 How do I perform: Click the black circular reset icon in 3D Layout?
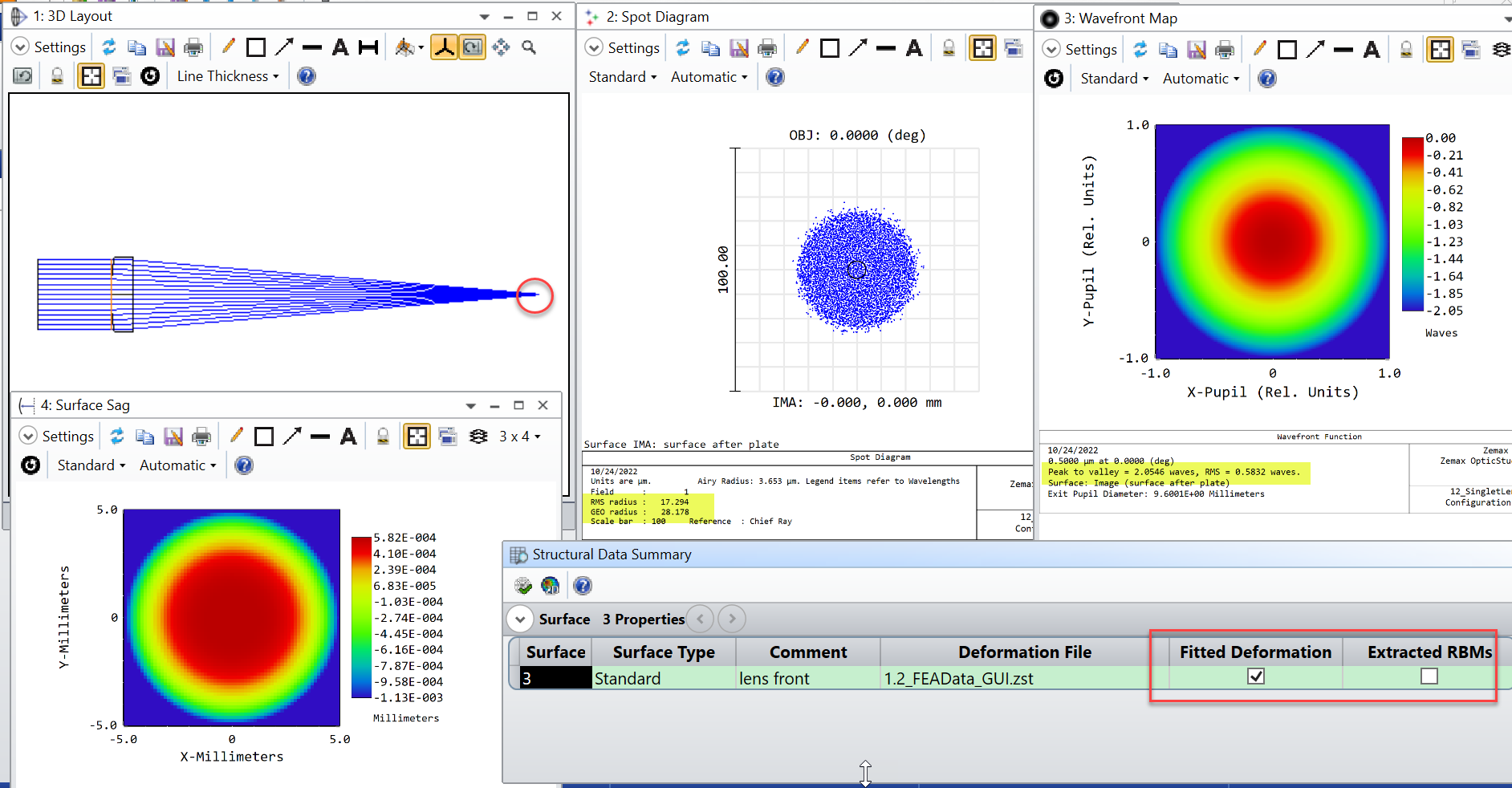[150, 76]
